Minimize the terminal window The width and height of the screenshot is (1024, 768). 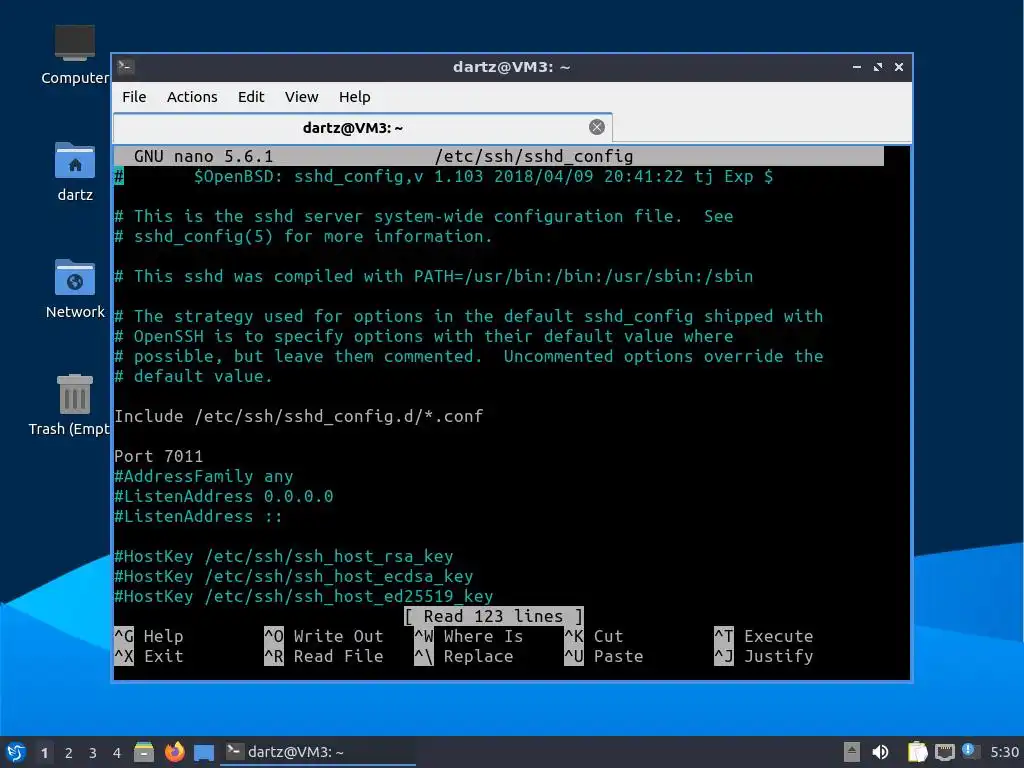tap(857, 67)
